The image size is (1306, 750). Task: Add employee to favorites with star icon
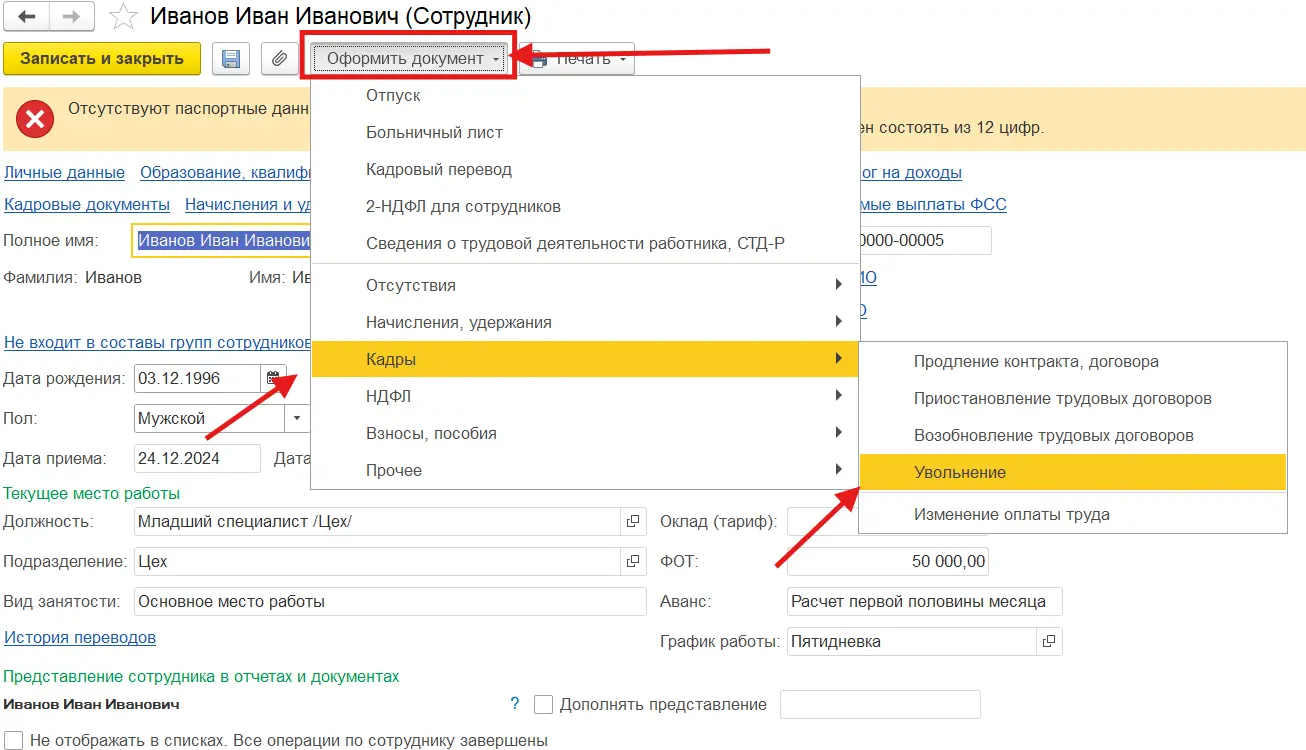point(122,17)
